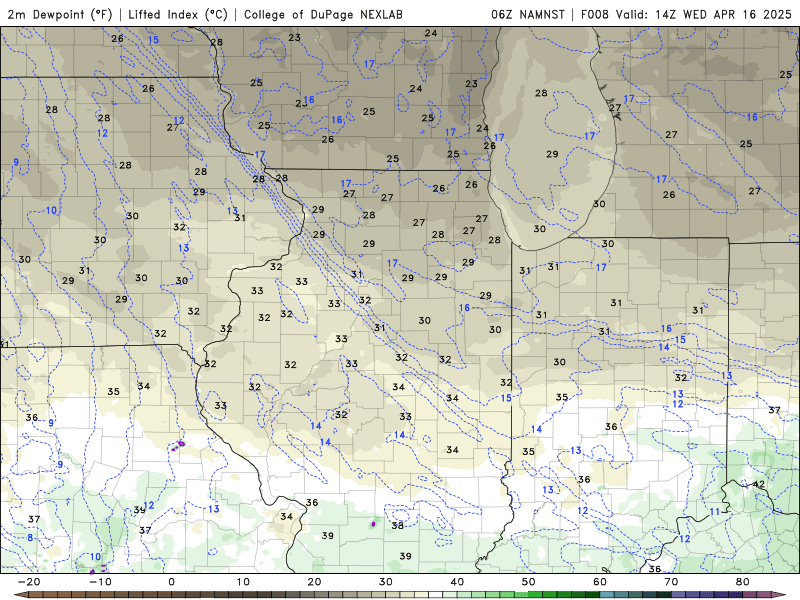Select the -20 label on the color scale
Screen dimensions: 800x600
29,582
